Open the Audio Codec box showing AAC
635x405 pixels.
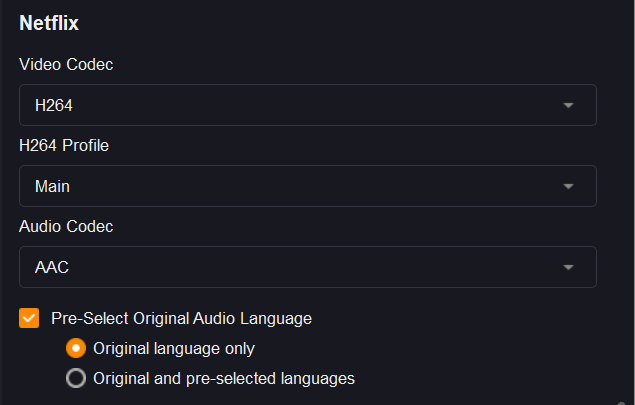(x=300, y=267)
